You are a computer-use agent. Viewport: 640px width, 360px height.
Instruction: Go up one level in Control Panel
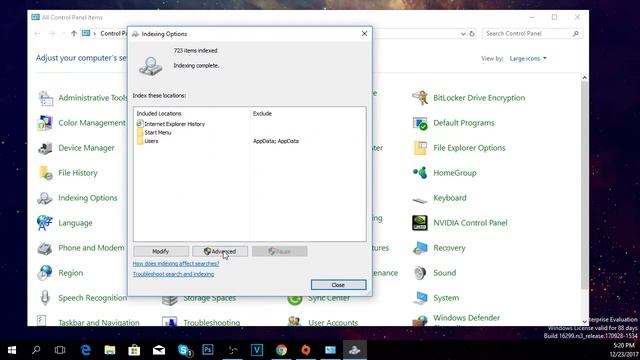[74, 33]
